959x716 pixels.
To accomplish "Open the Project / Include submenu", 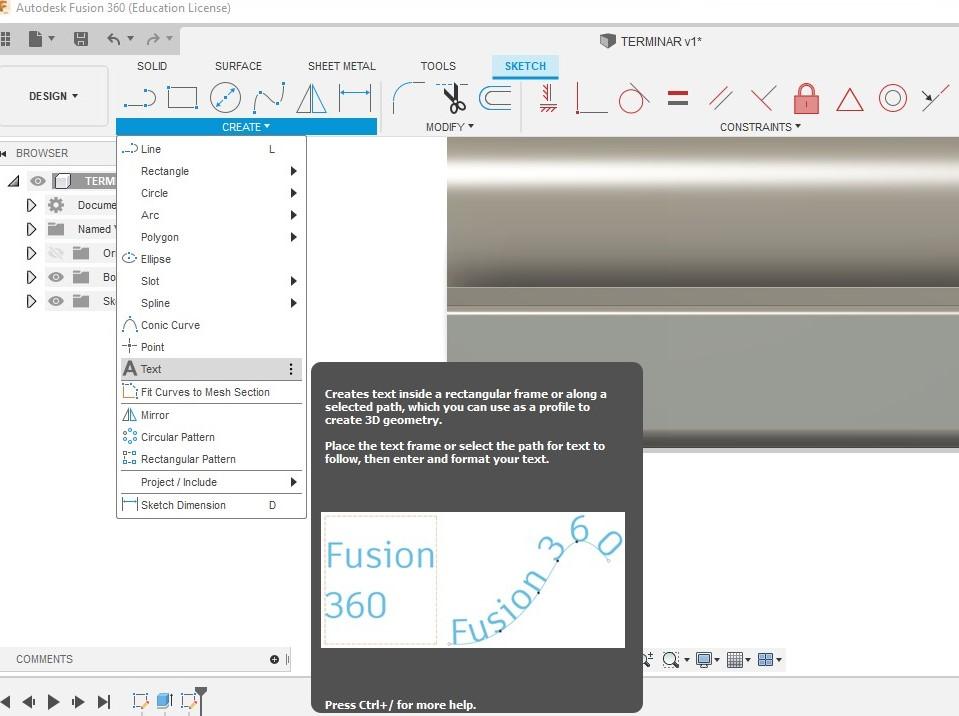I will 212,482.
